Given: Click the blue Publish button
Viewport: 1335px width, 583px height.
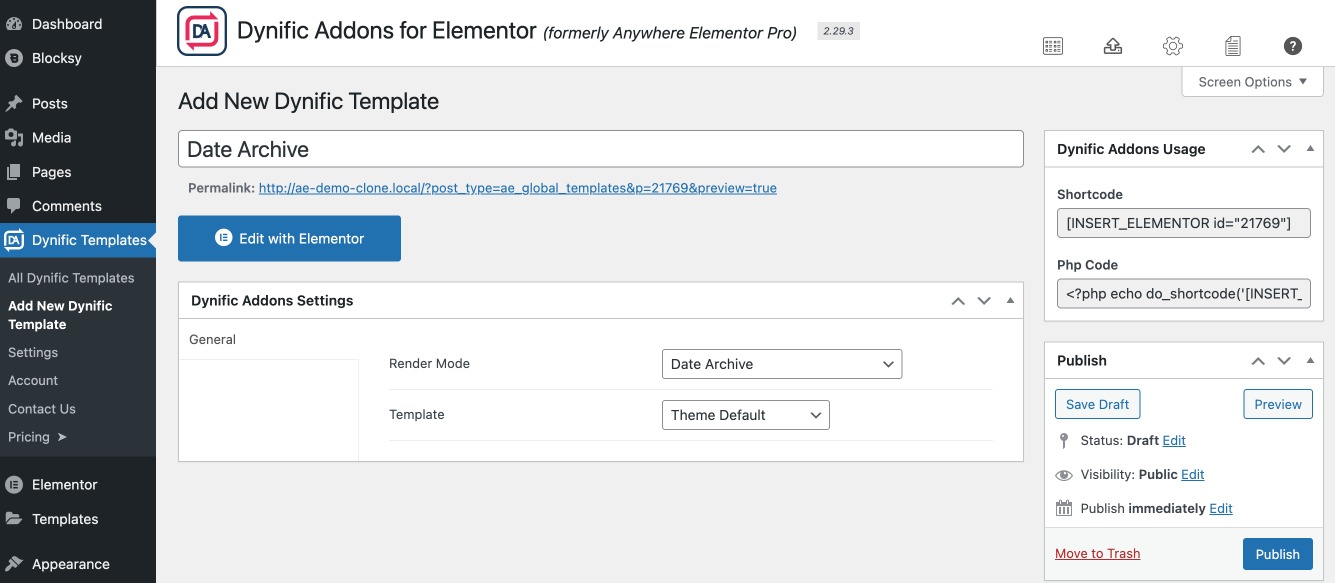Looking at the screenshot, I should click(x=1278, y=554).
